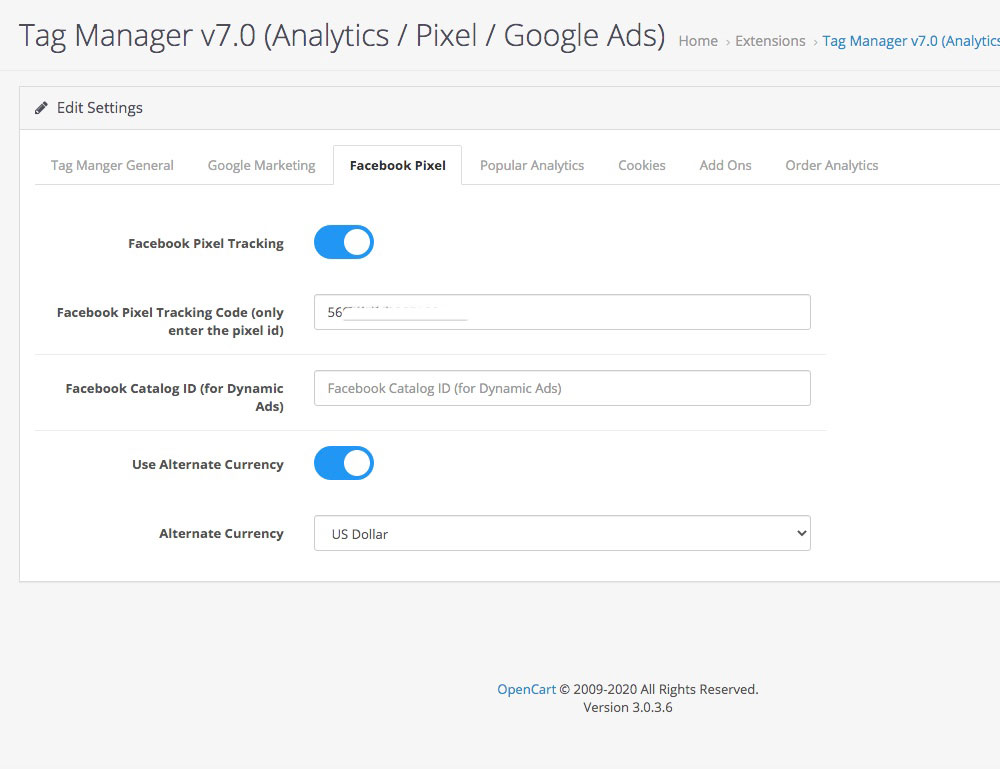The width and height of the screenshot is (1000, 769).
Task: Click the Facebook Catalog ID label text
Action: (174, 397)
